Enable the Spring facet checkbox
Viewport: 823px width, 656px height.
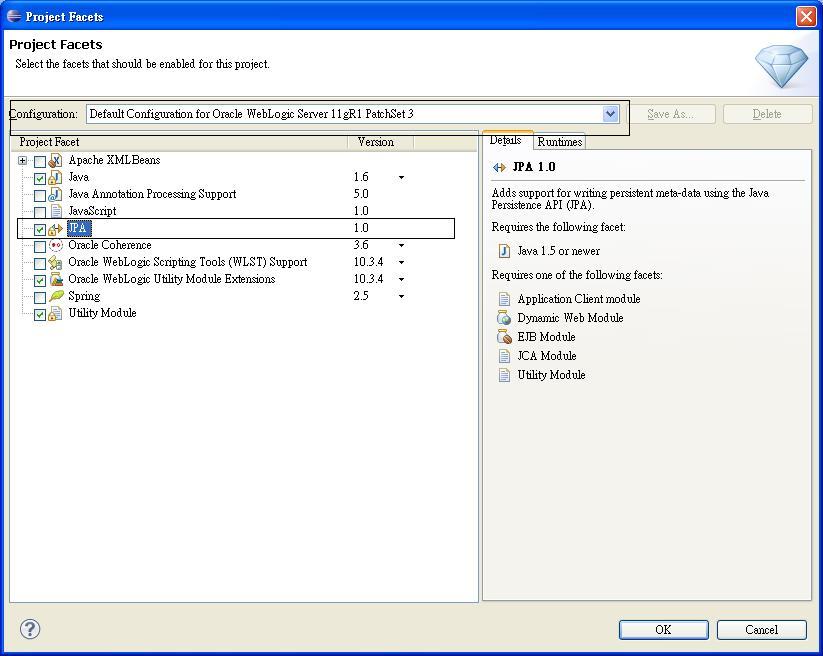[x=40, y=297]
